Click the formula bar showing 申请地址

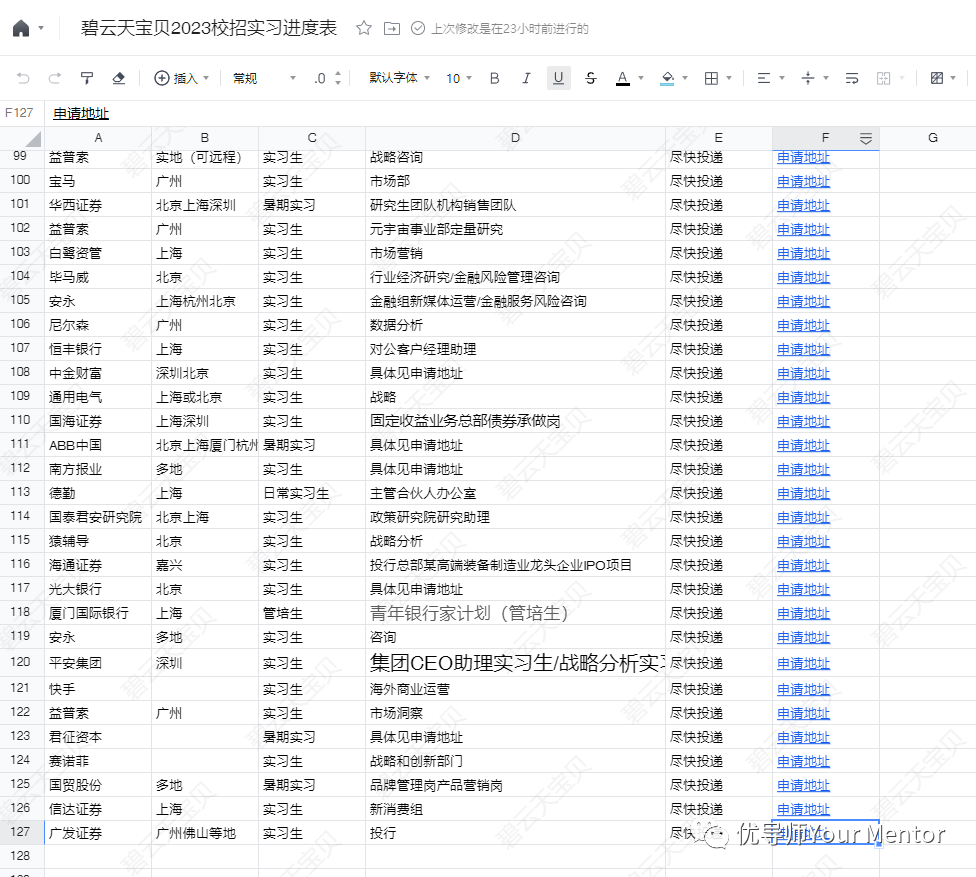[509, 113]
